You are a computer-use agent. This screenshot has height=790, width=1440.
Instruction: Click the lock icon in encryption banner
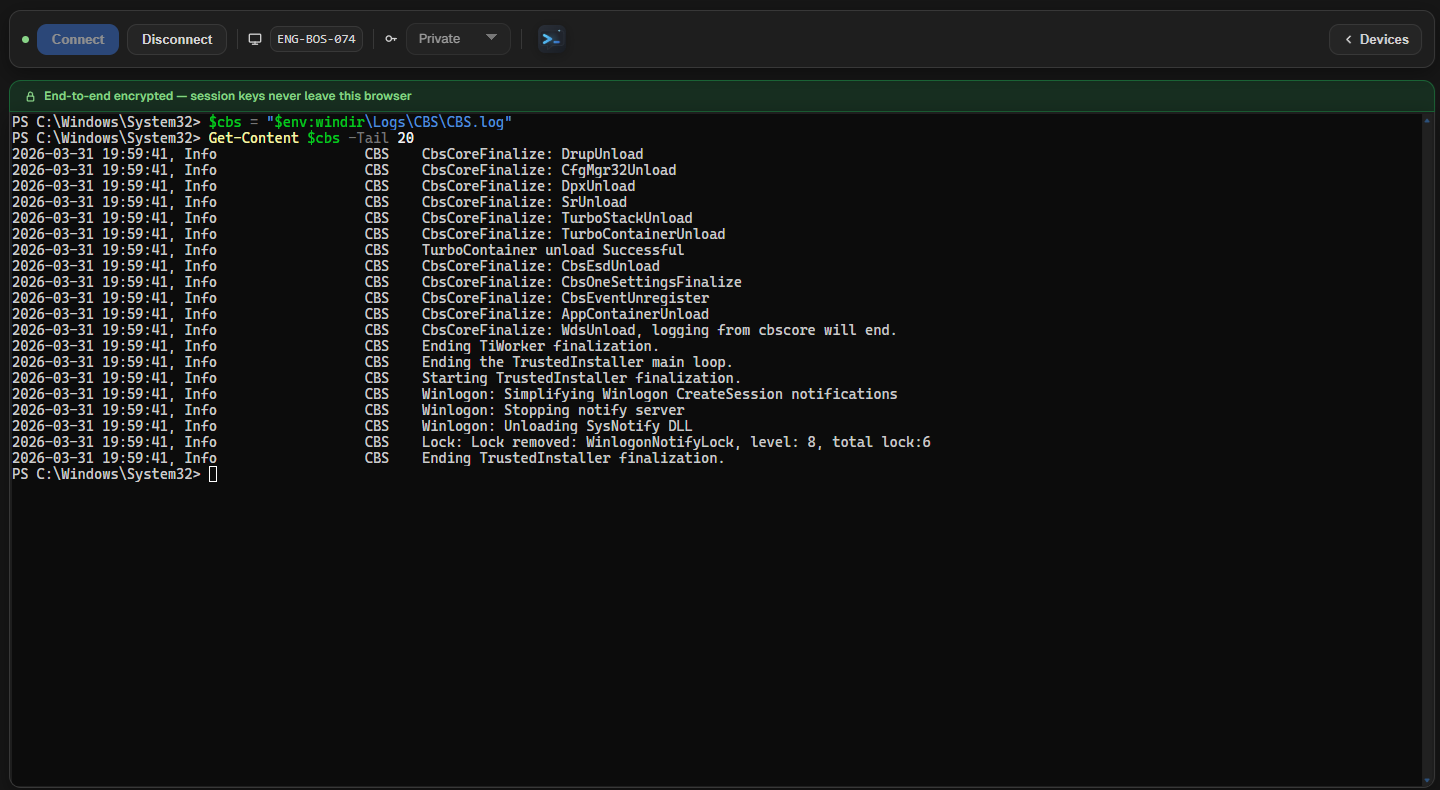click(x=30, y=96)
